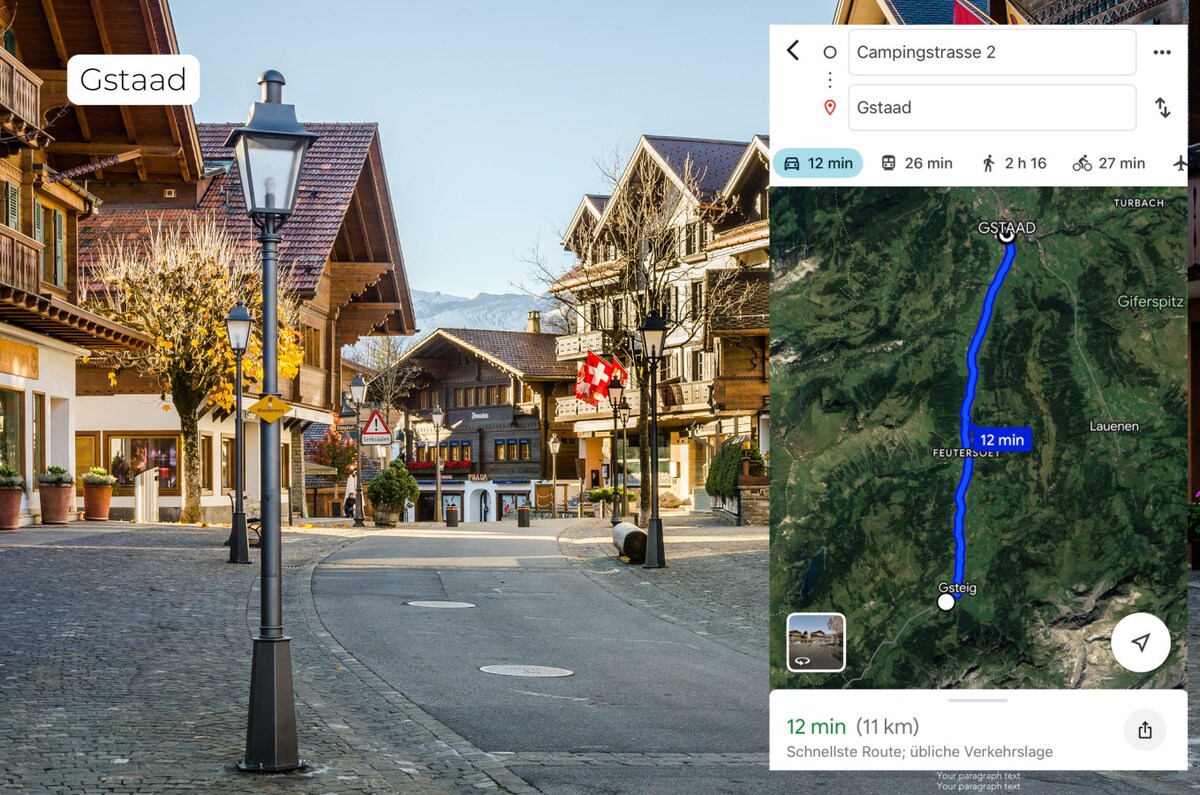1200x795 pixels.
Task: Expand the route details sheet handle
Action: (x=978, y=700)
